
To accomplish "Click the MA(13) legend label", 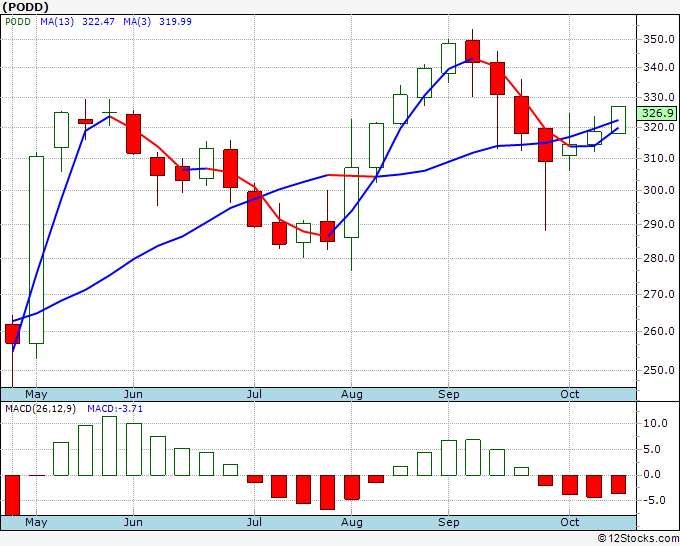I will [57, 22].
